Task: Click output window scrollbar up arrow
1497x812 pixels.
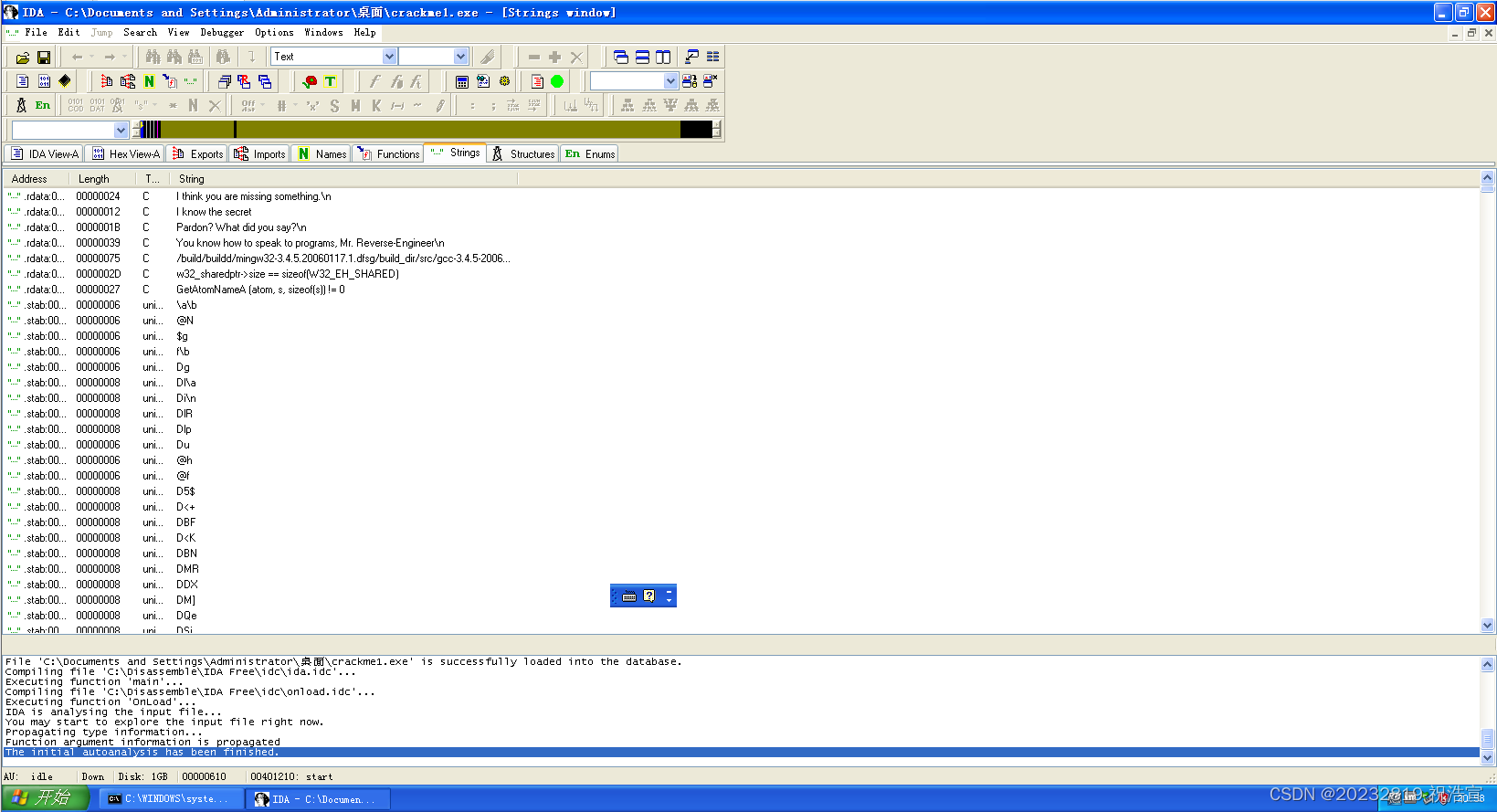Action: pyautogui.click(x=1488, y=664)
